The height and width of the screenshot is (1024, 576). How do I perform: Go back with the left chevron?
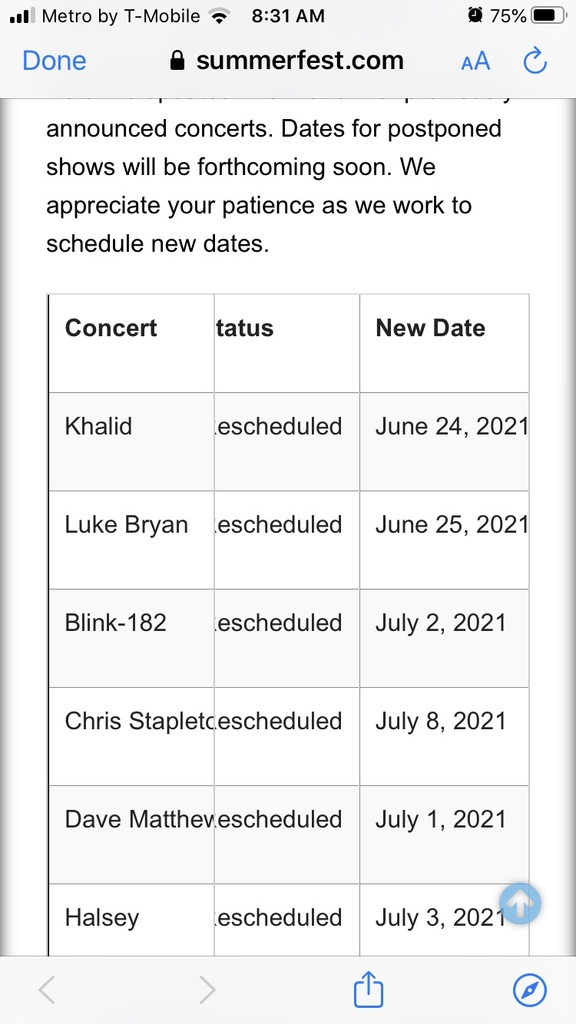point(46,990)
